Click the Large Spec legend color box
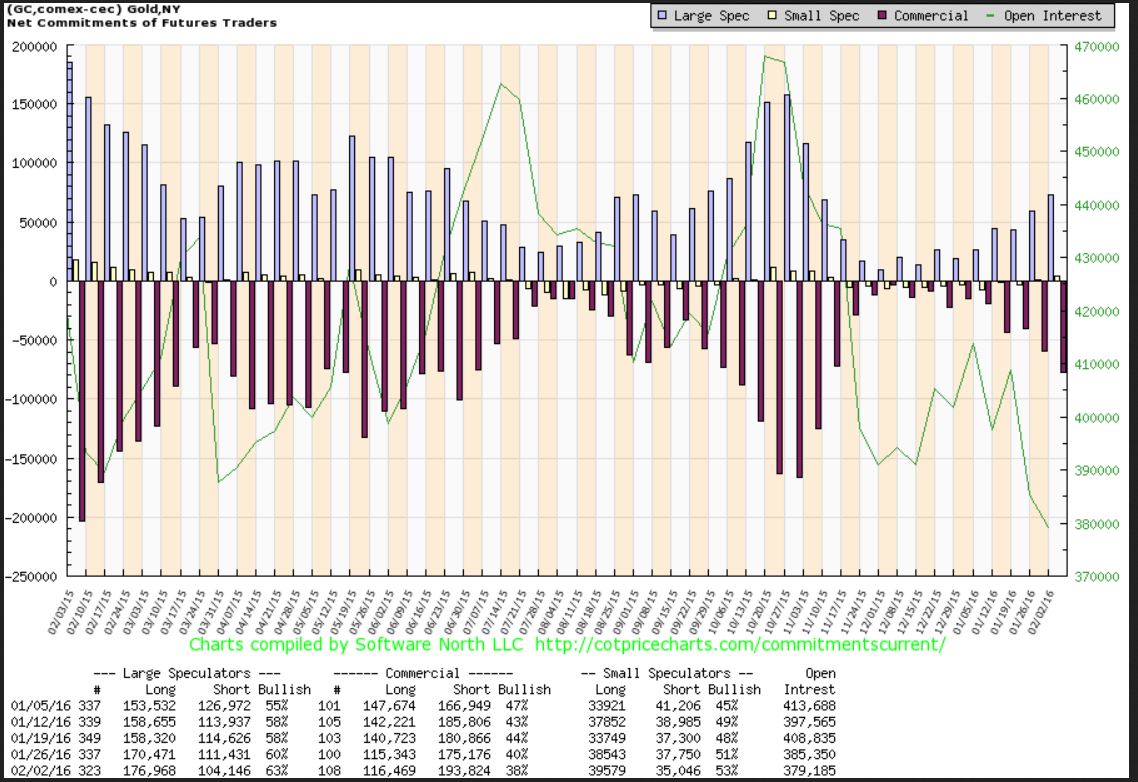 (x=663, y=16)
